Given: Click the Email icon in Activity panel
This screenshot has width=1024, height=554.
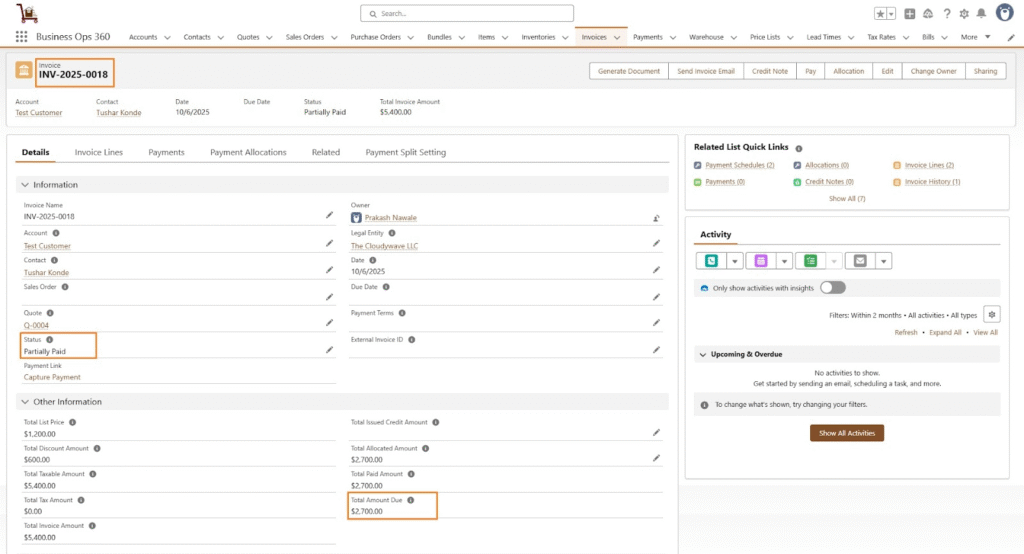Looking at the screenshot, I should pos(860,261).
